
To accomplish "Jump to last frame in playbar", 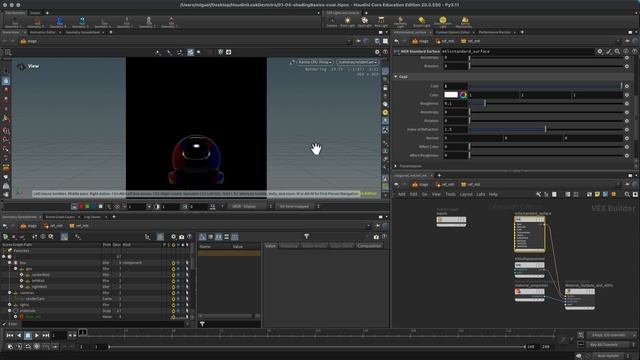I will tap(46, 335).
